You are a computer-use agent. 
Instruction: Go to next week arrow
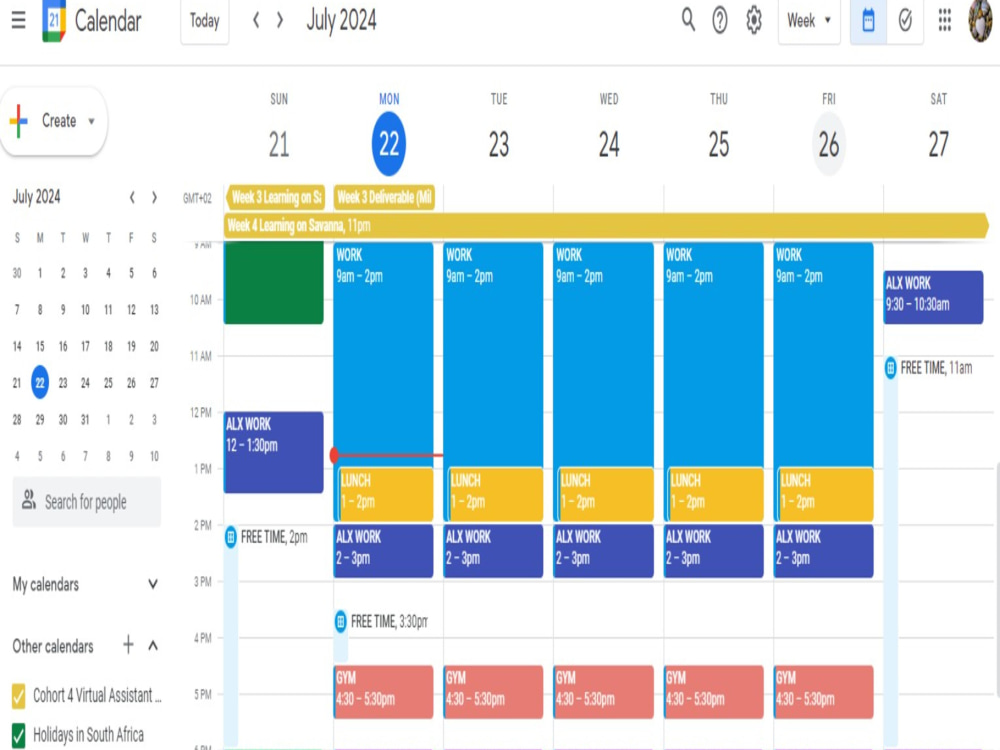click(279, 20)
